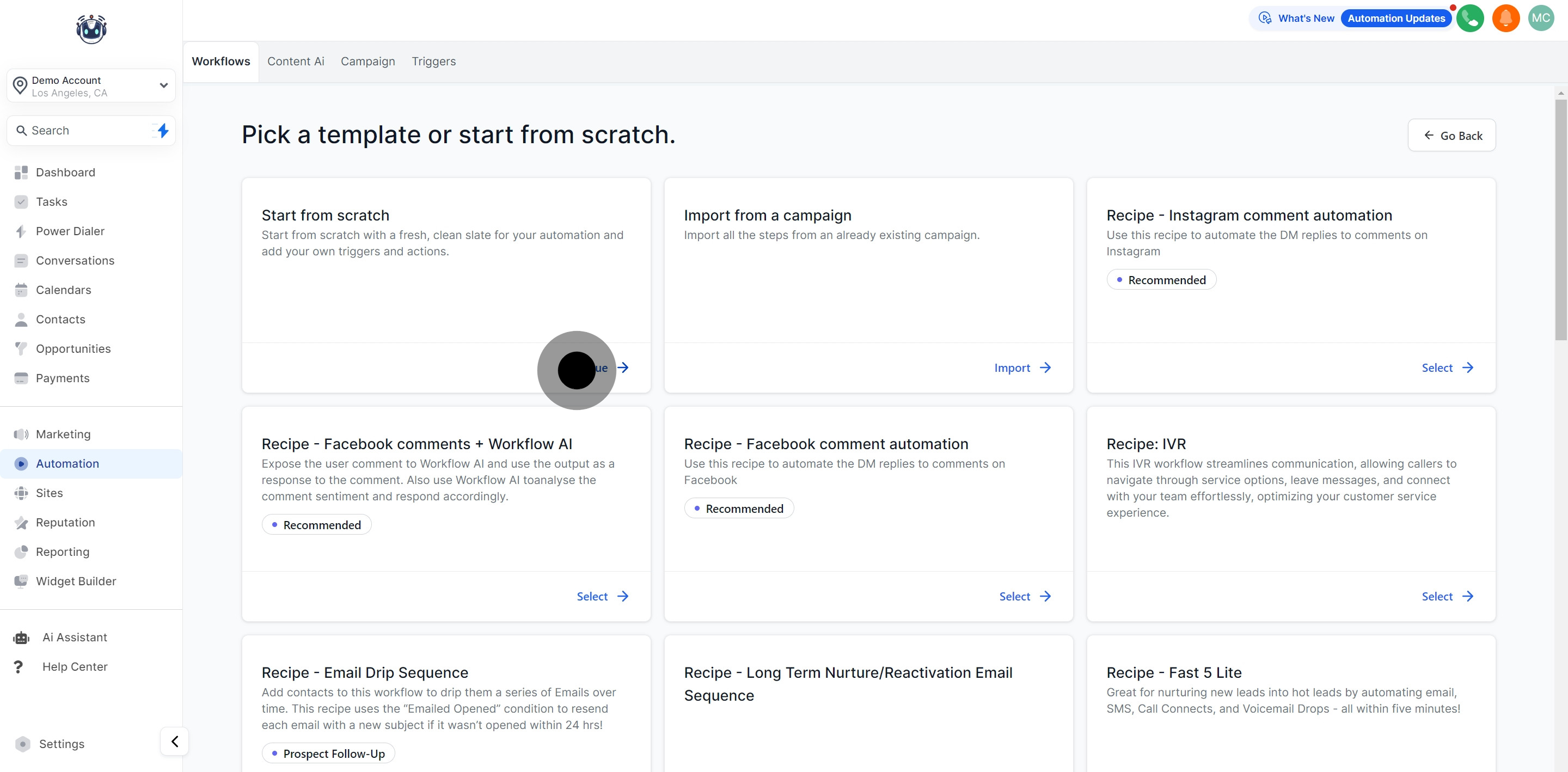Open Help Center in the sidebar
This screenshot has width=1568, height=772.
[x=74, y=666]
